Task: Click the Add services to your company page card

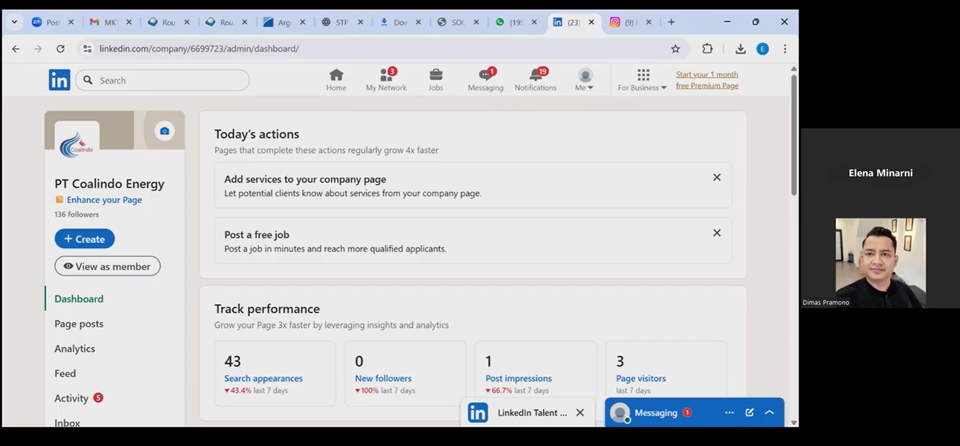Action: click(473, 185)
